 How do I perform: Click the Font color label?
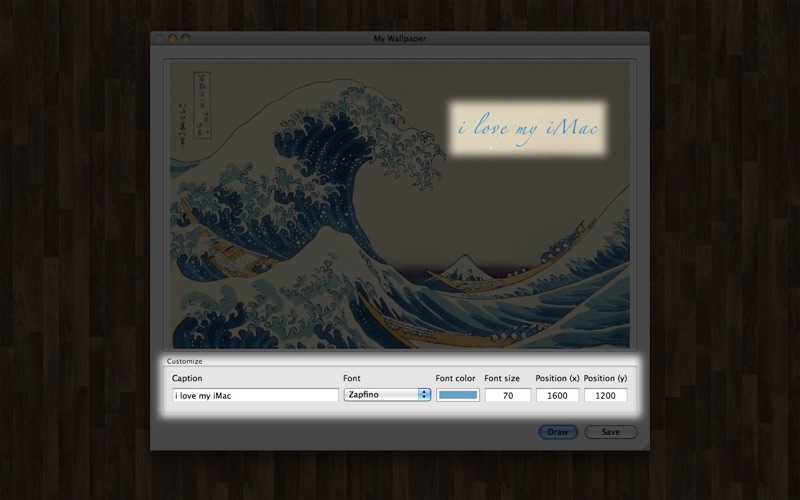point(455,378)
